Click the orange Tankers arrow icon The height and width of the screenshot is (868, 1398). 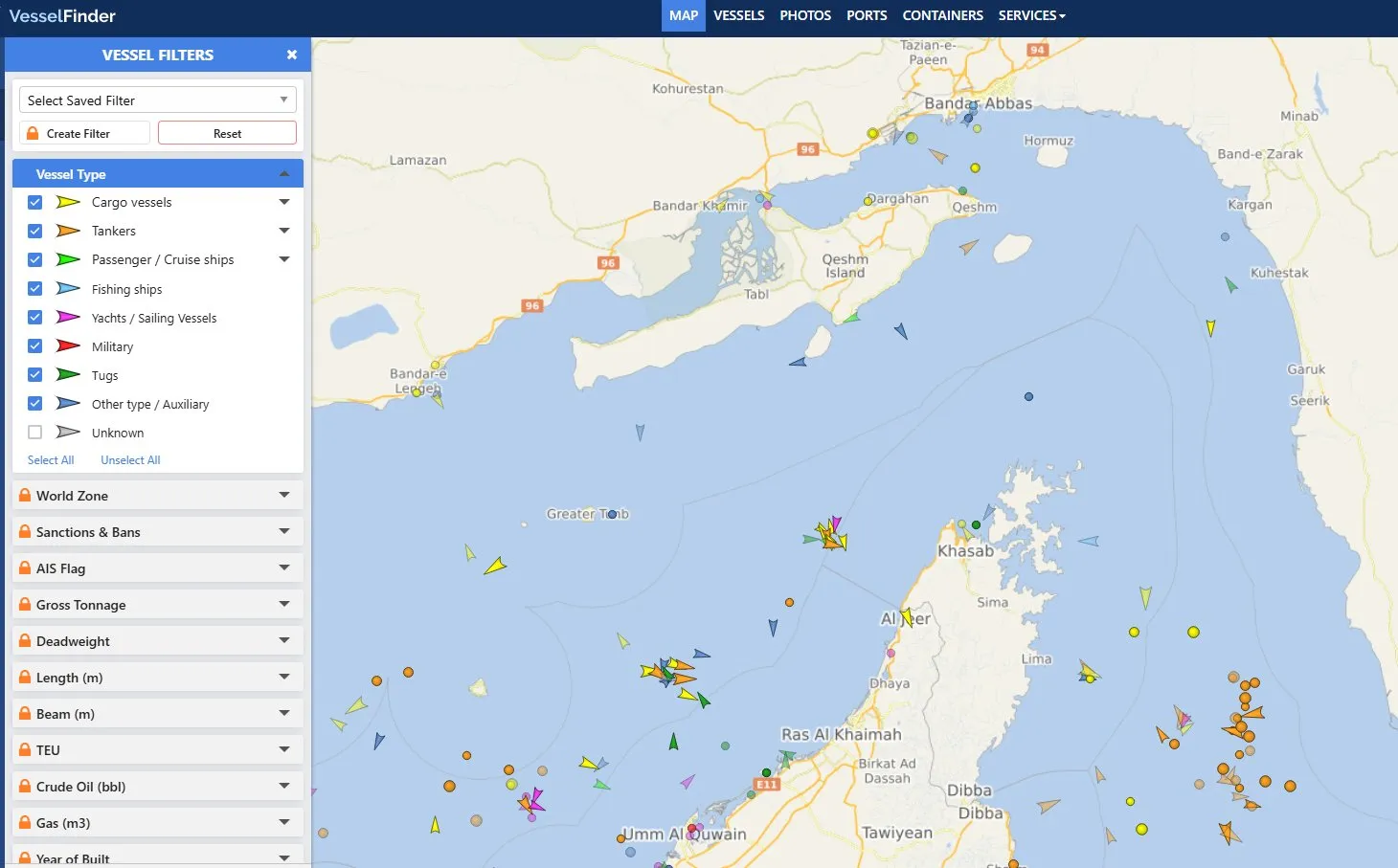pyautogui.click(x=66, y=231)
